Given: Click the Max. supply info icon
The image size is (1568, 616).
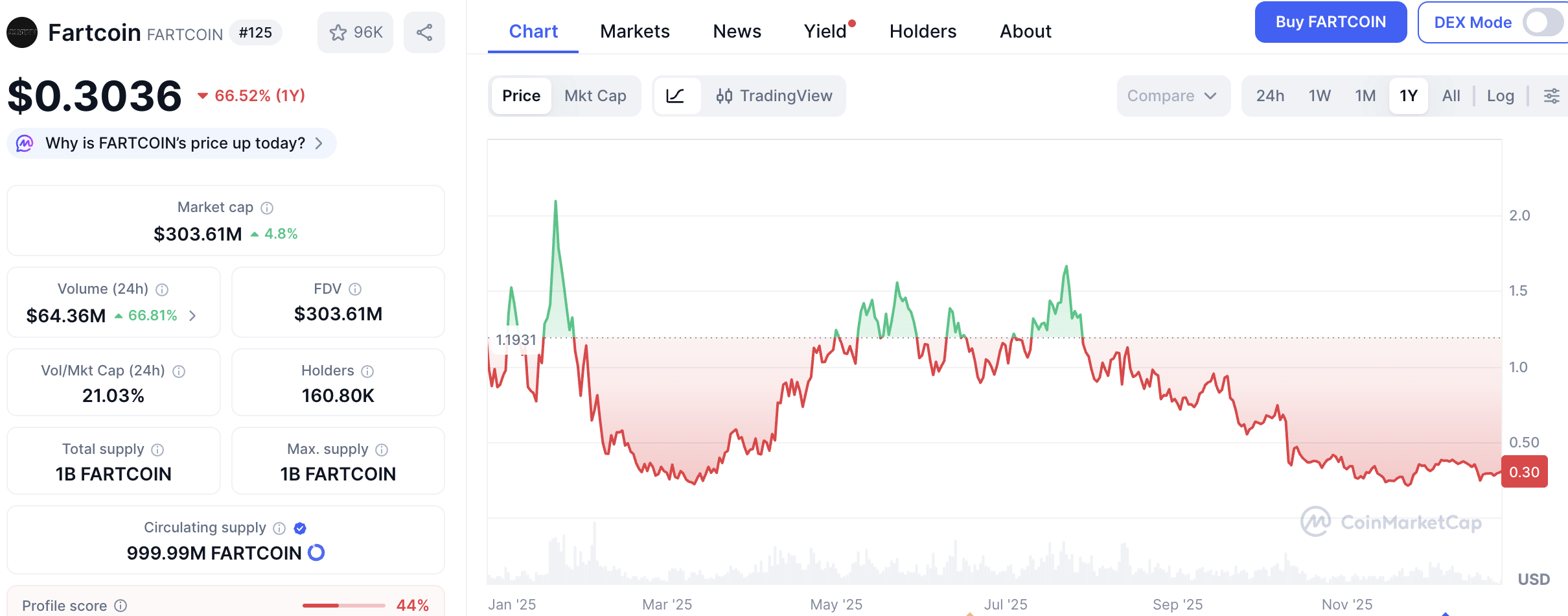Looking at the screenshot, I should (x=382, y=450).
